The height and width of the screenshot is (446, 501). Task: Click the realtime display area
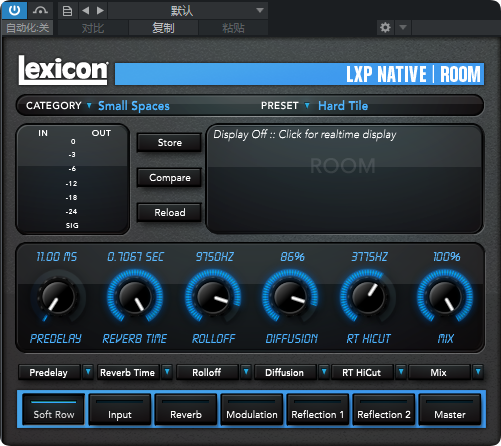click(x=344, y=179)
